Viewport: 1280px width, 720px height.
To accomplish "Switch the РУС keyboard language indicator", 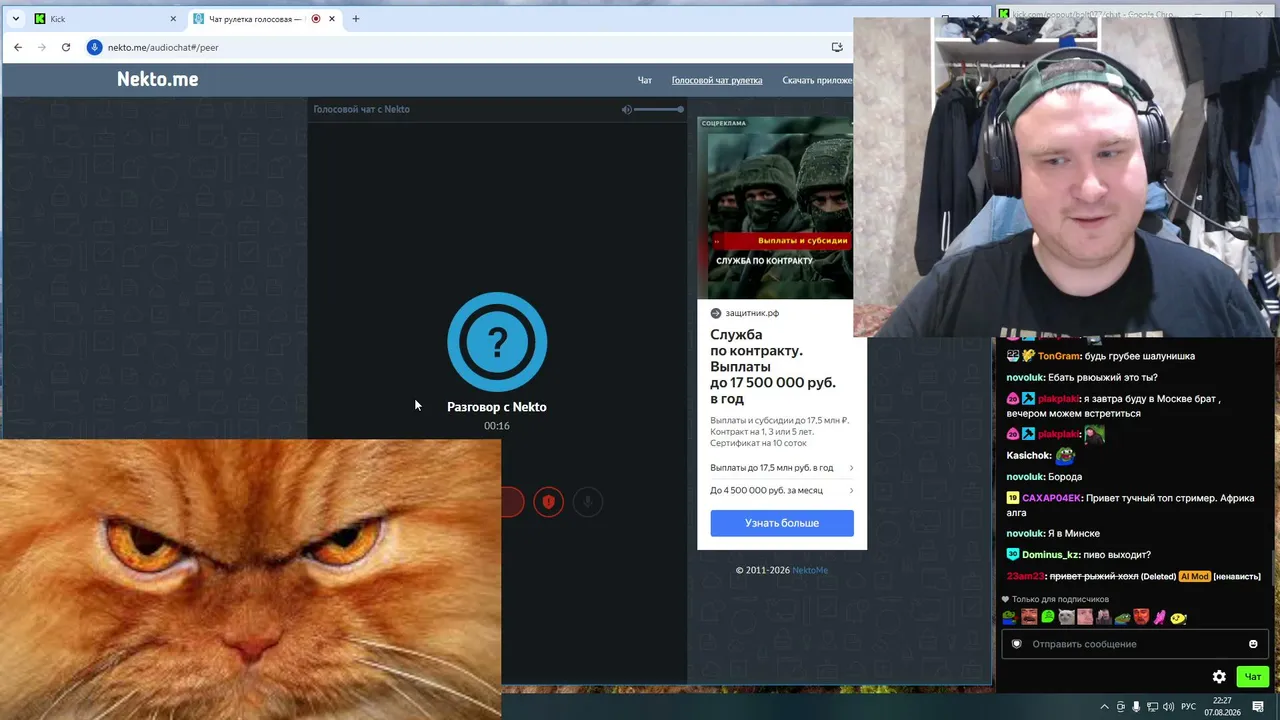I will click(1189, 707).
